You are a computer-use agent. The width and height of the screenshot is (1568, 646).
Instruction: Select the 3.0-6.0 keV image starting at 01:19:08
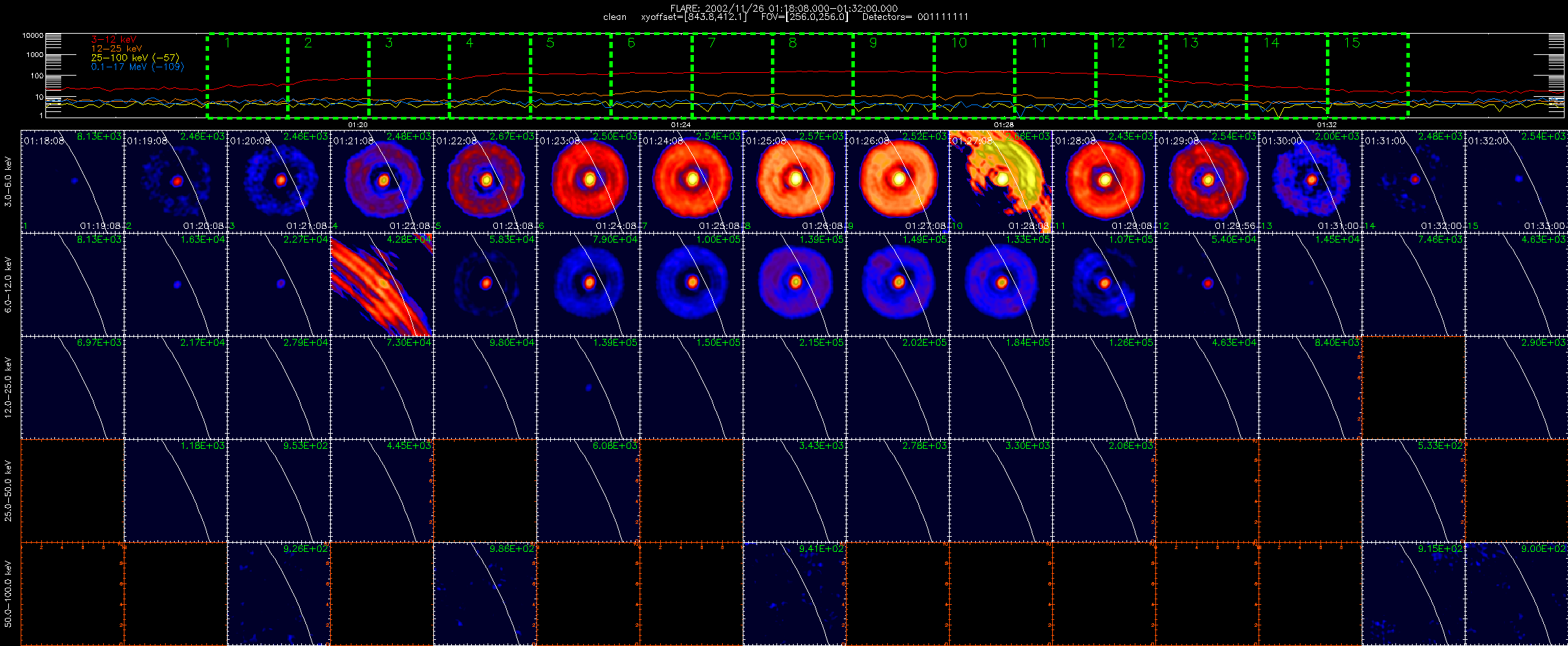pos(175,181)
